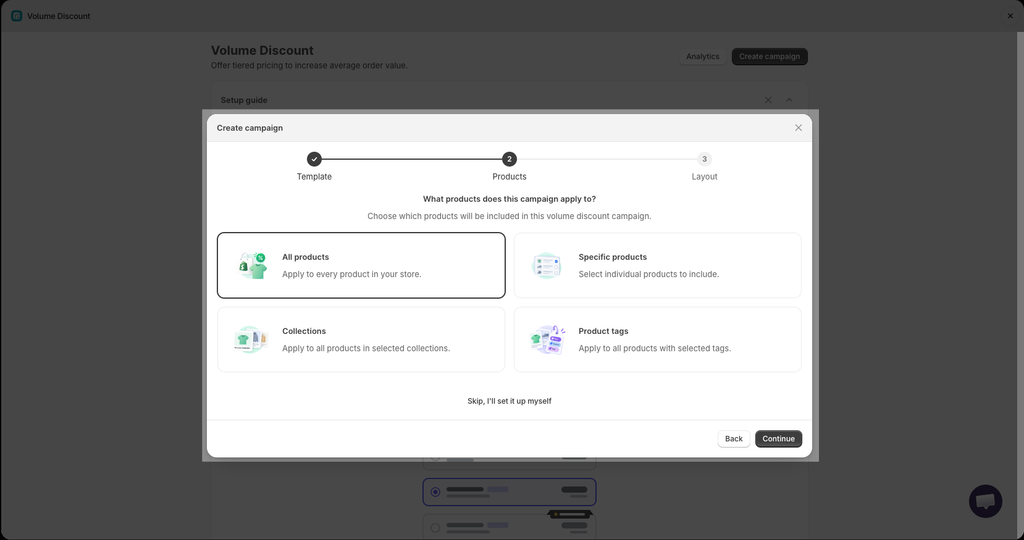1024x540 pixels.
Task: Click the All products shirt illustration icon
Action: pyautogui.click(x=252, y=265)
